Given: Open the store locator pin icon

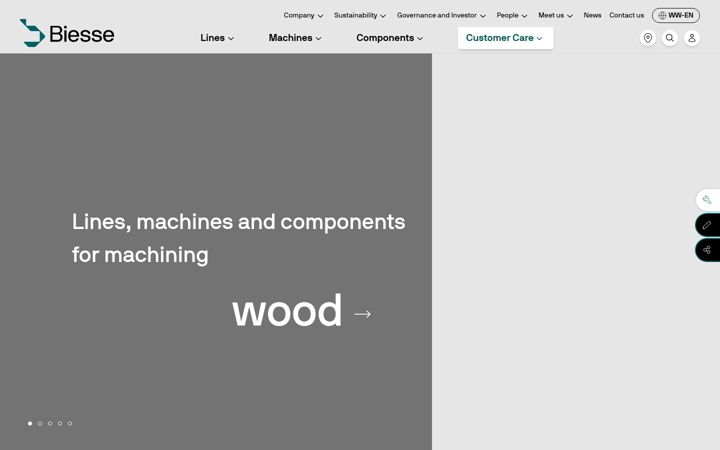Looking at the screenshot, I should 648,38.
